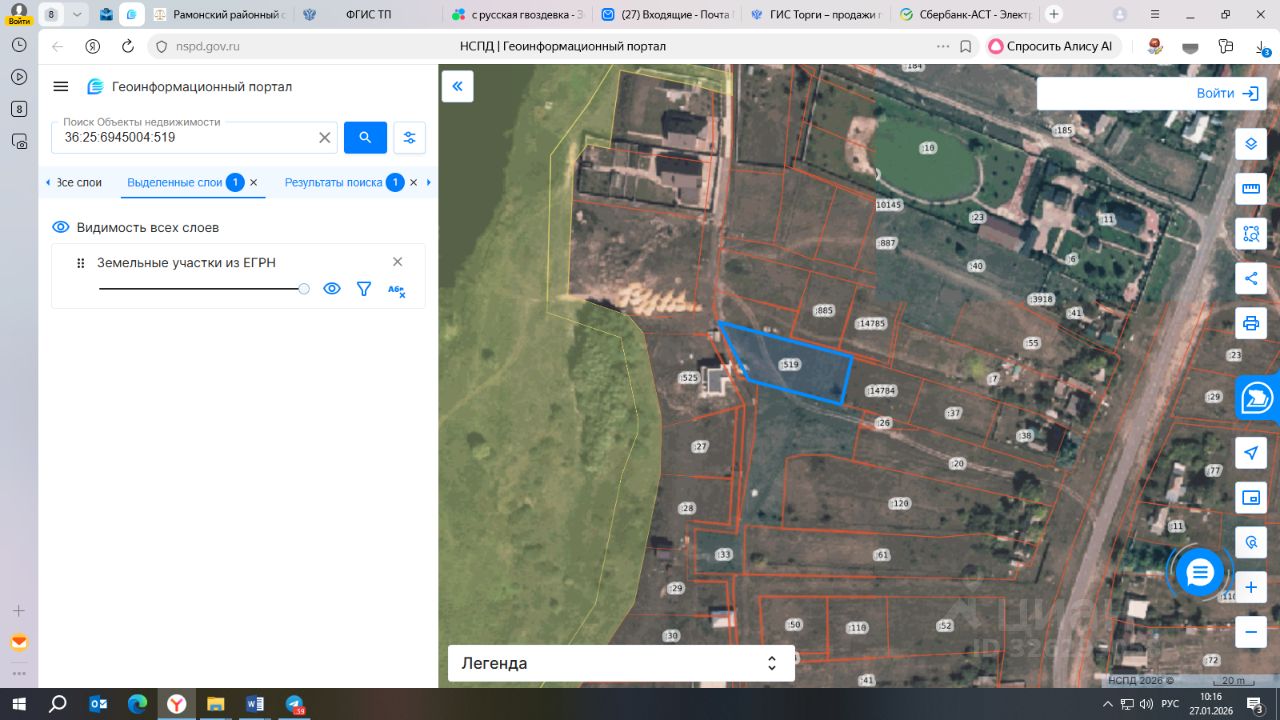Viewport: 1280px width, 720px height.
Task: Click the address bar URL nspd.gov.ru
Action: 207,46
